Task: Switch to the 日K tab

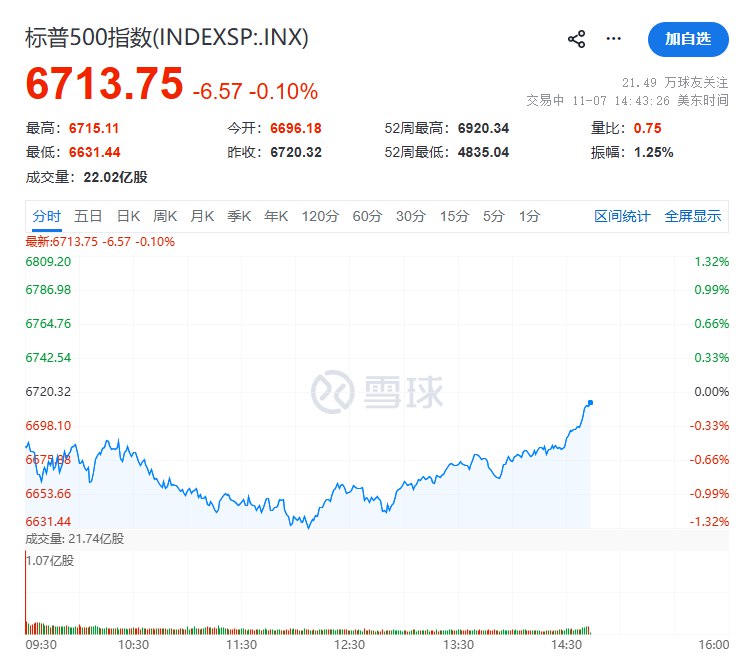Action: 129,216
